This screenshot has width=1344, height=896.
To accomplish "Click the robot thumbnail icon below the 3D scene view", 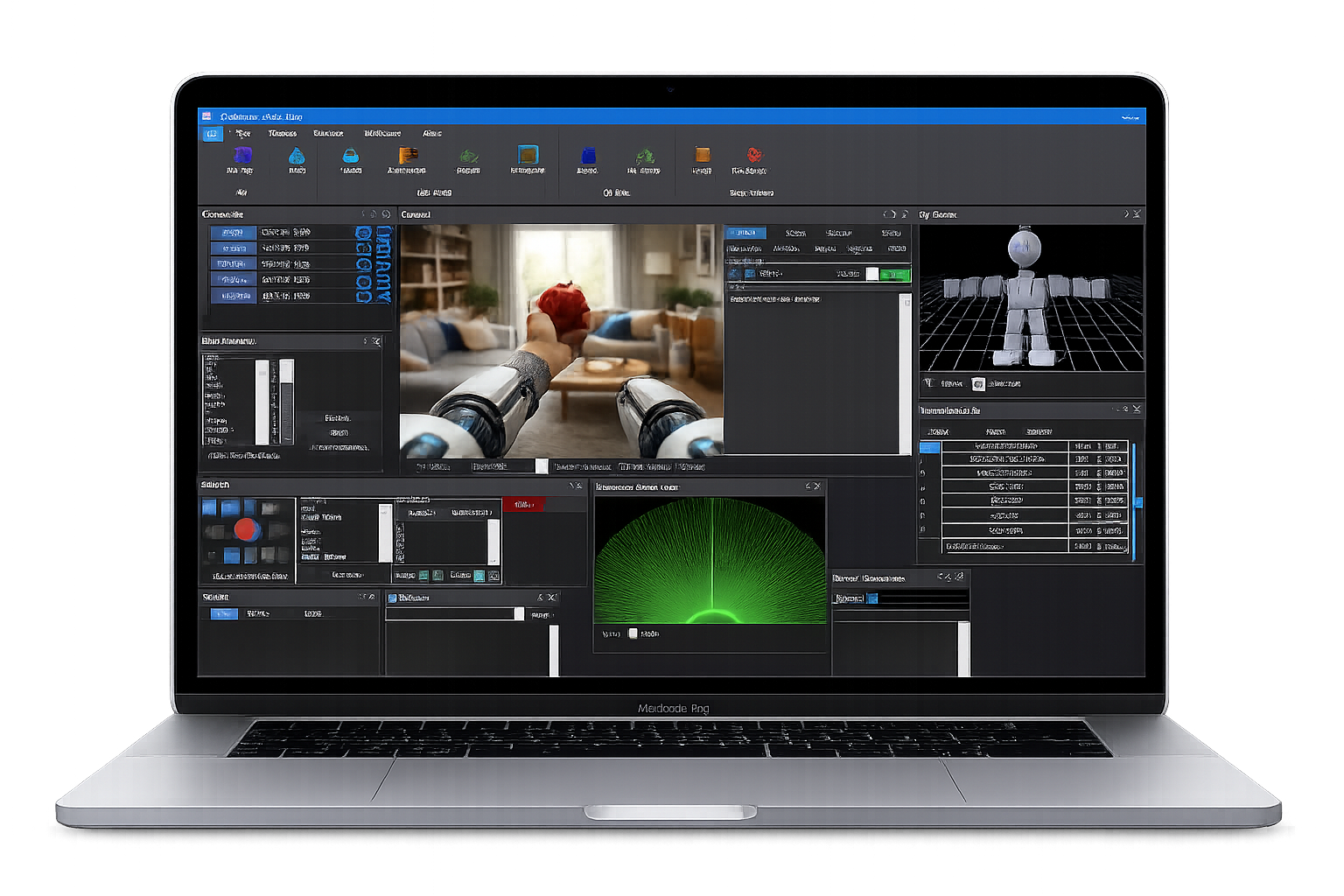I will (977, 383).
